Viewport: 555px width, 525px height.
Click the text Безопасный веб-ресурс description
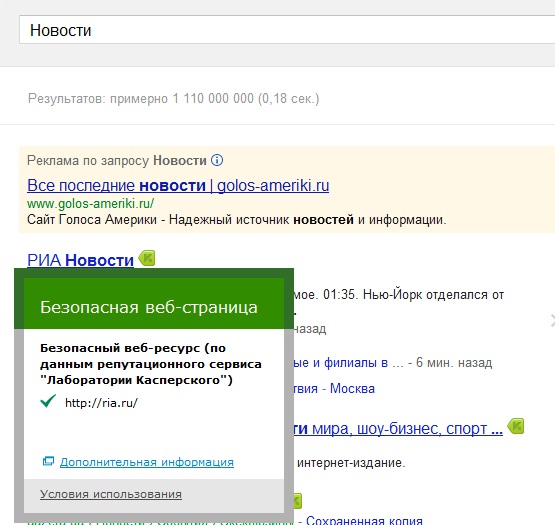point(151,364)
